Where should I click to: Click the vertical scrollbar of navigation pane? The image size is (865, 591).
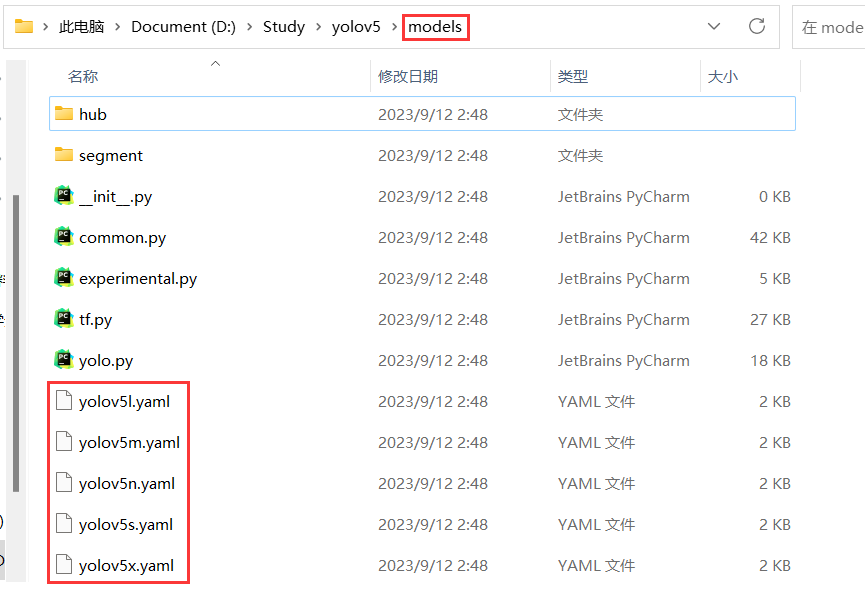pyautogui.click(x=16, y=342)
